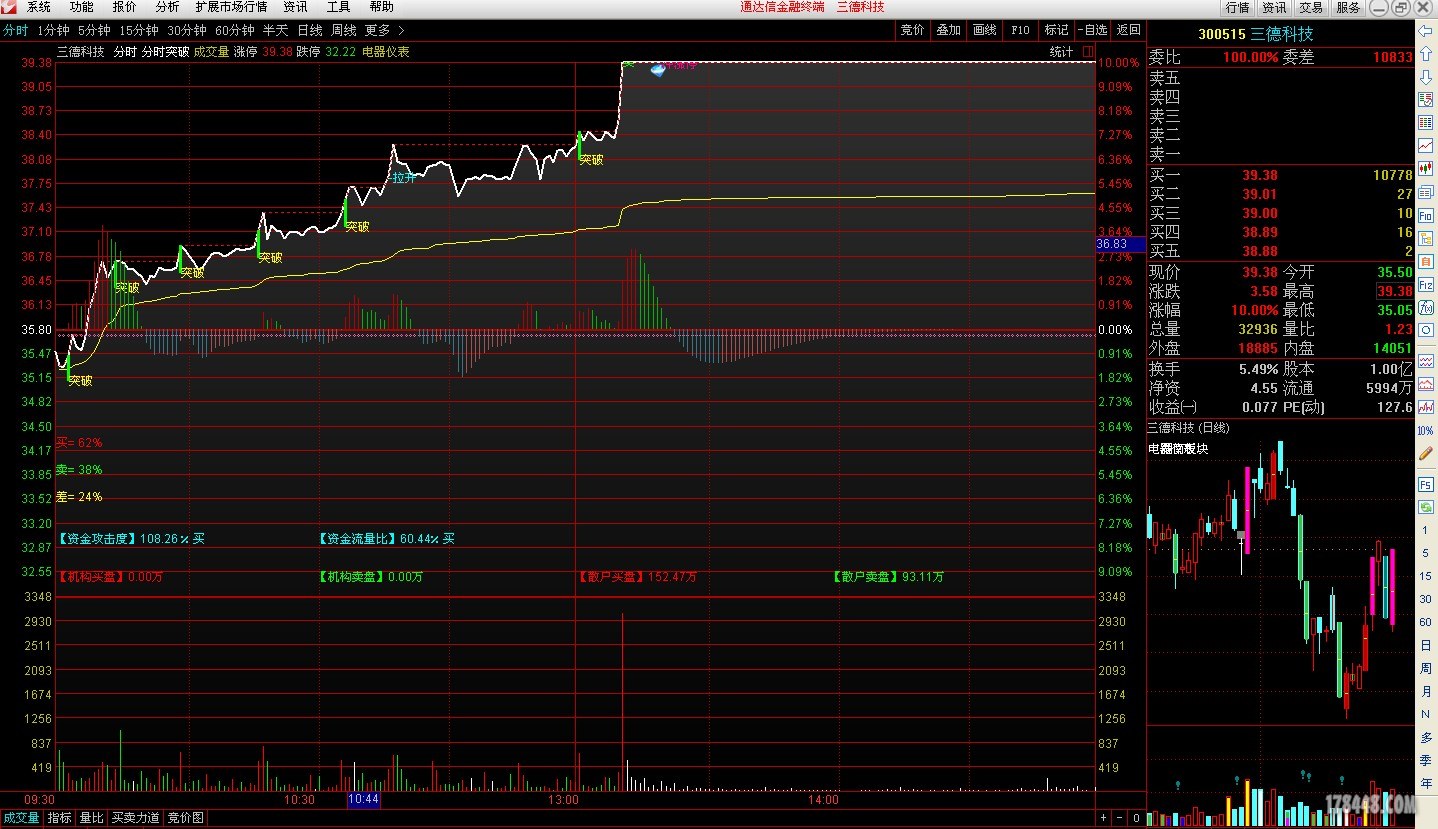Select the 季 quarterly period in right sidebar
Image resolution: width=1438 pixels, height=829 pixels.
1426,760
